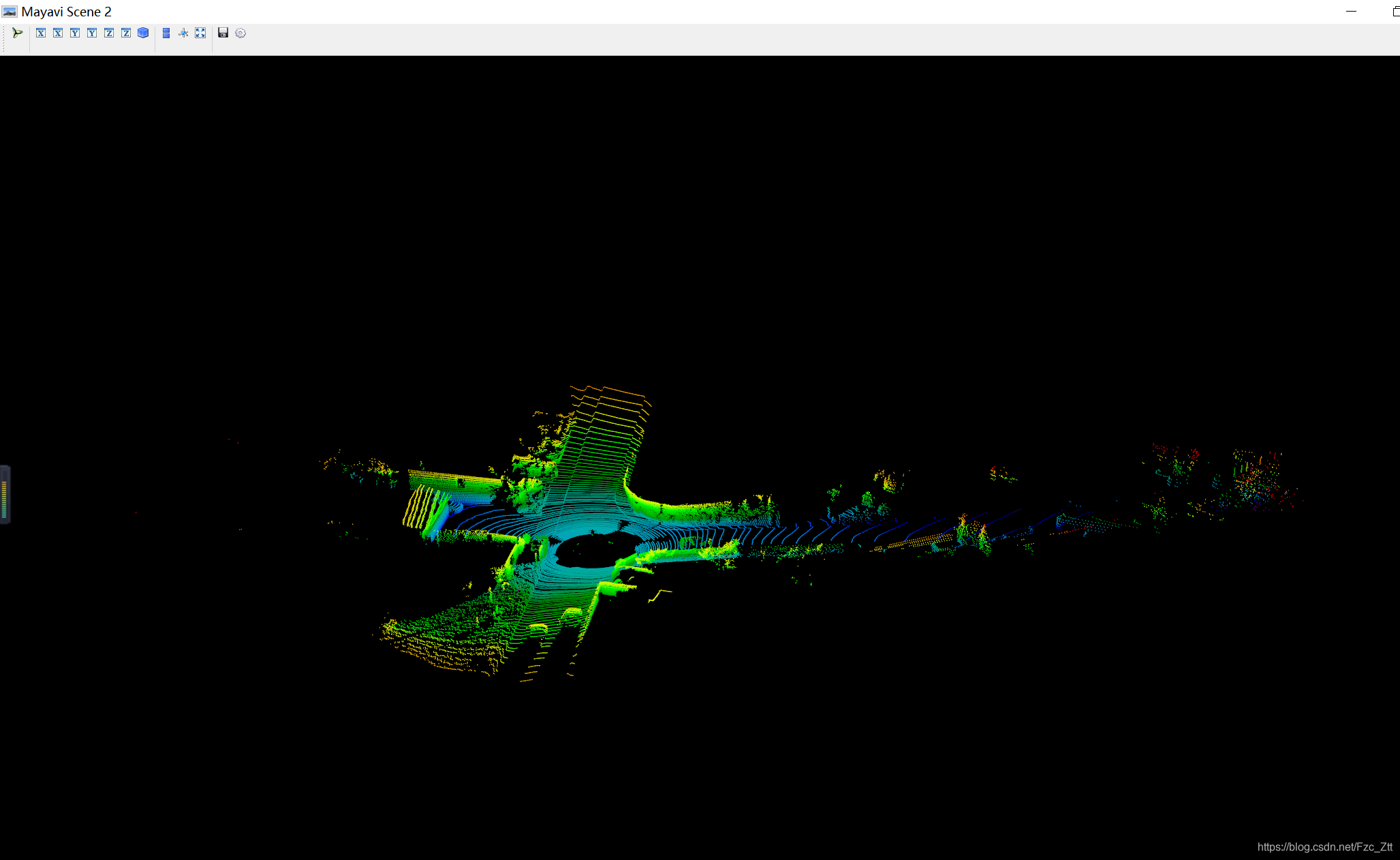Toggle full-screen scene view

coord(200,33)
